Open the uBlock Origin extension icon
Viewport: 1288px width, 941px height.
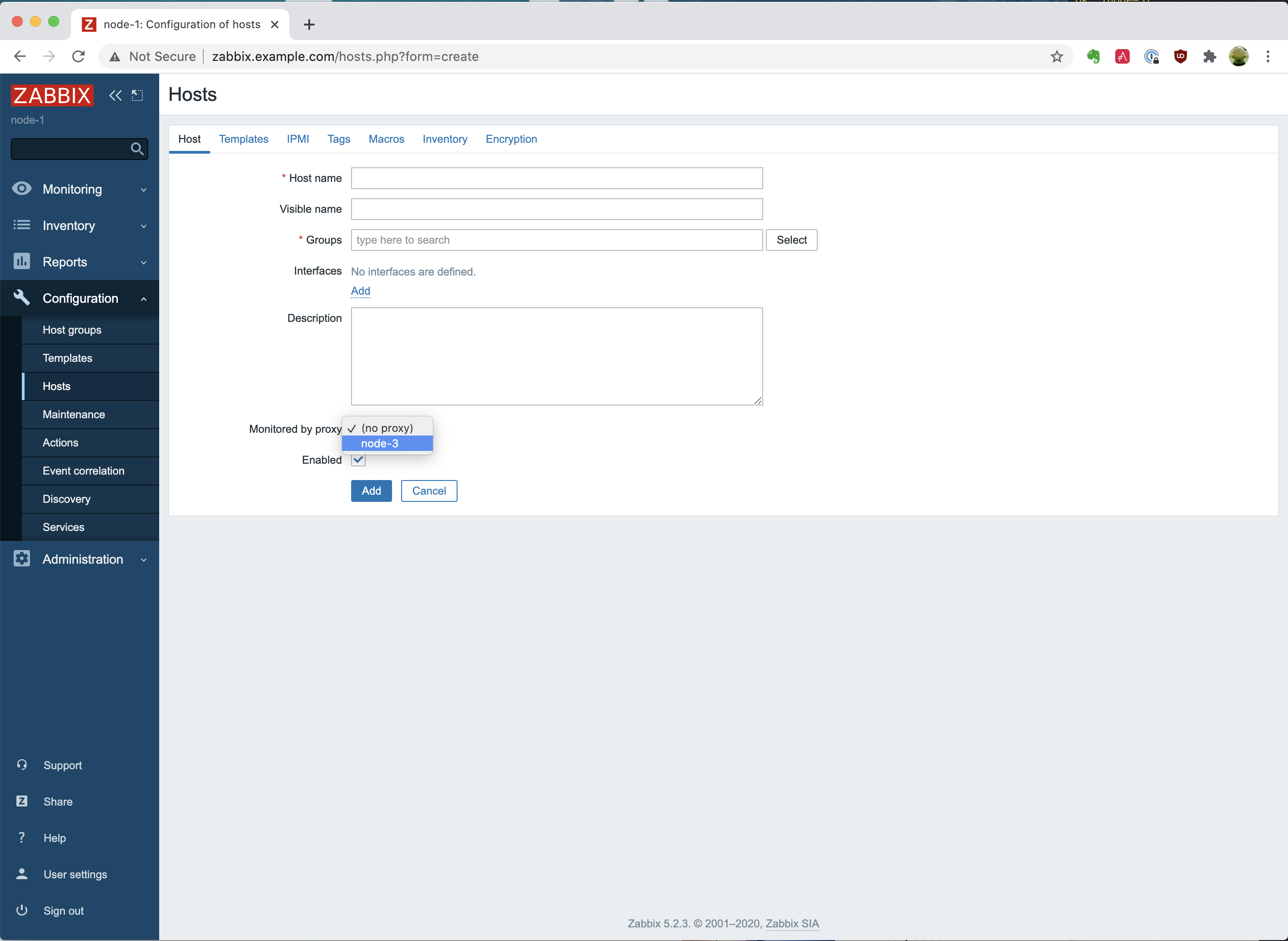pyautogui.click(x=1180, y=56)
